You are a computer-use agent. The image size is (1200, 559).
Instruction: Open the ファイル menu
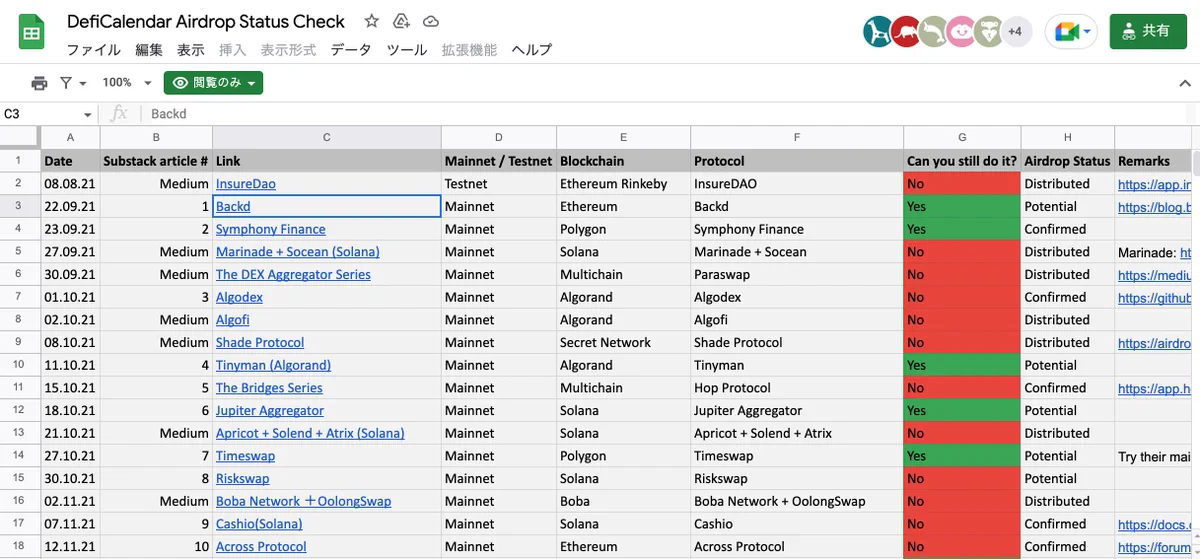coord(93,50)
